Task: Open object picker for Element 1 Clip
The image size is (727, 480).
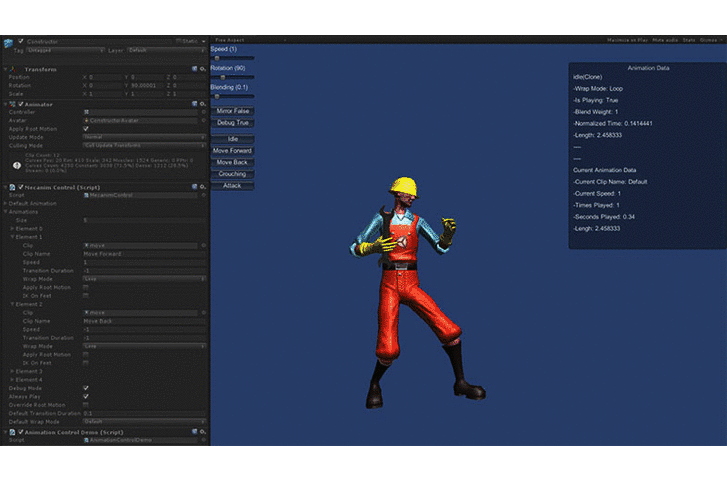Action: click(203, 245)
